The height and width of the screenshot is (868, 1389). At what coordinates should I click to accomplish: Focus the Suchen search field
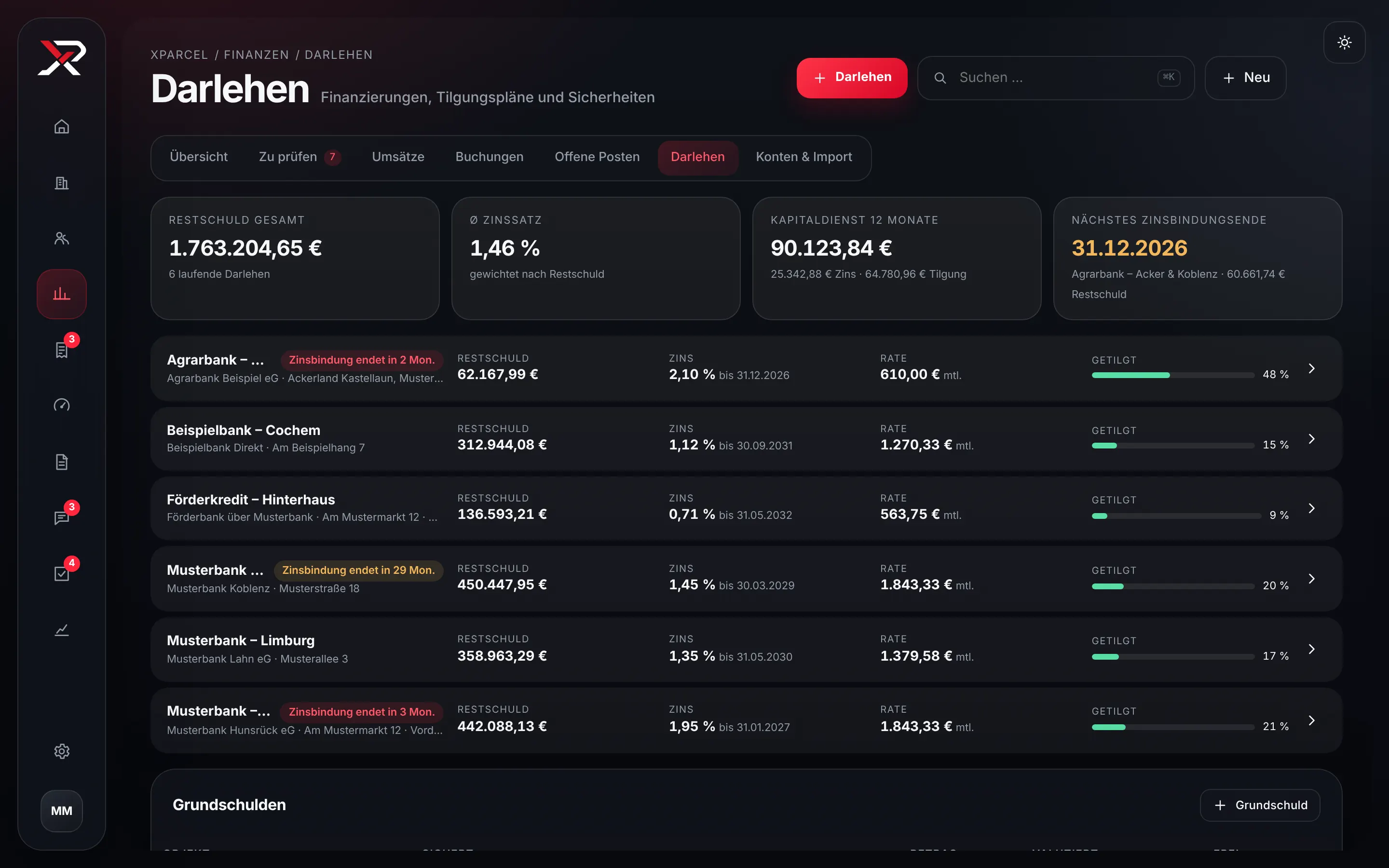point(1056,78)
